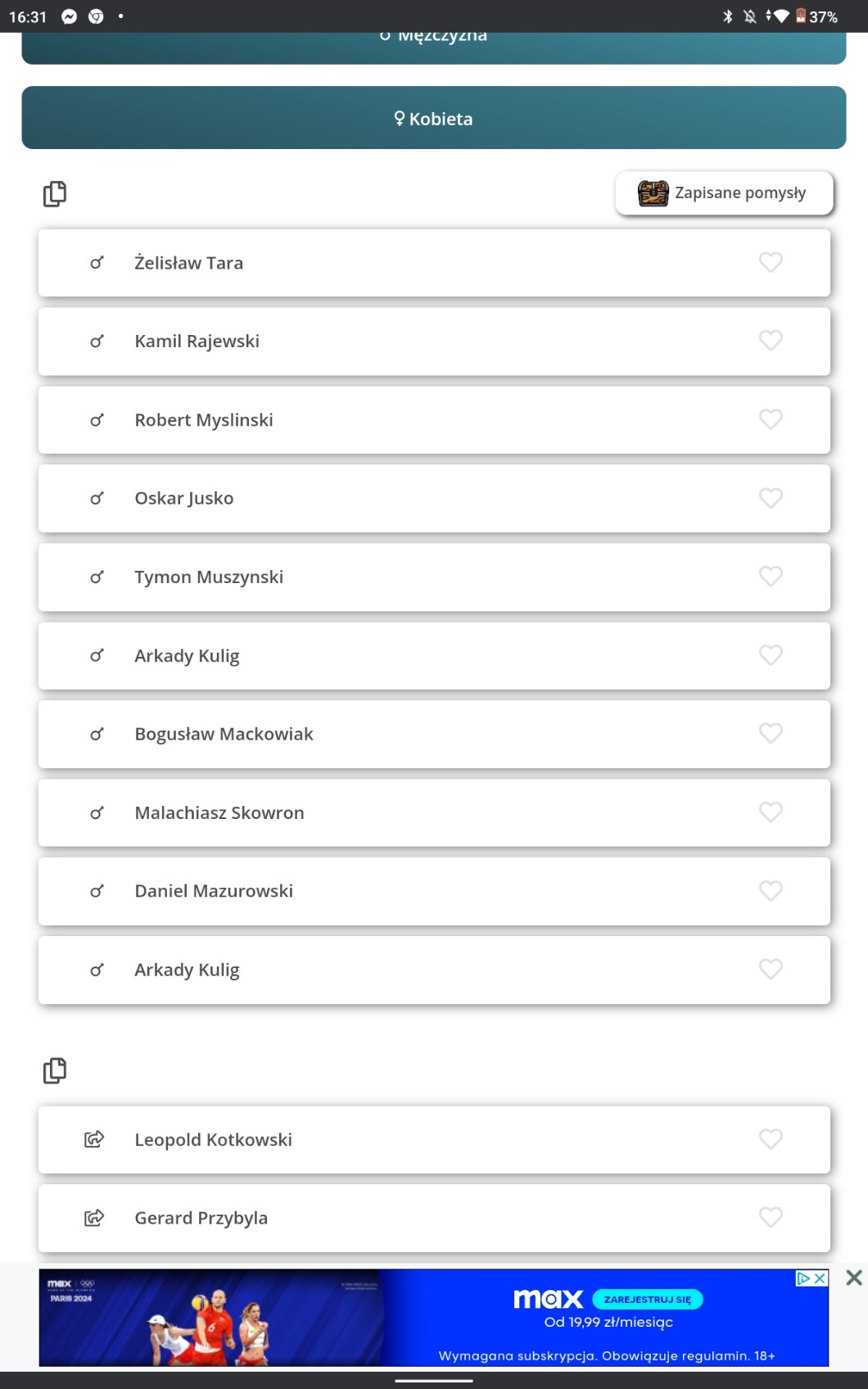Tap male symbol next to Żelisław Tara
This screenshot has width=868, height=1389.
point(97,263)
